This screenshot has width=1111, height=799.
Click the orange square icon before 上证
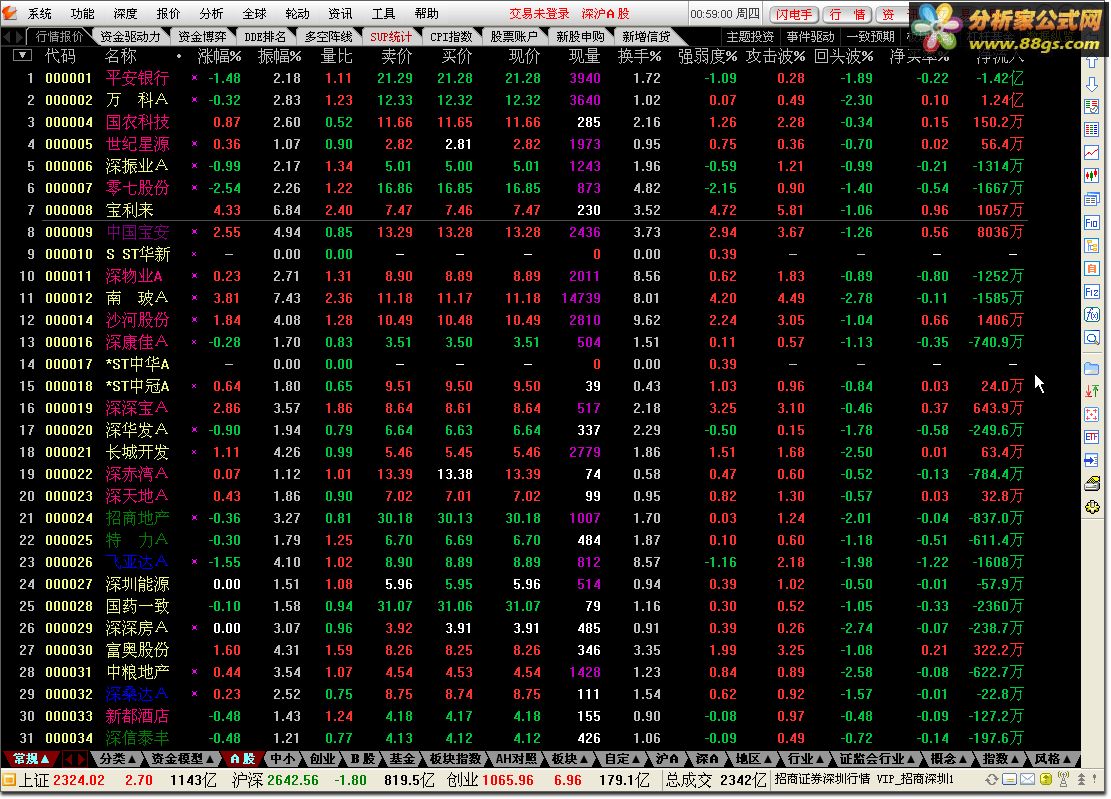point(9,781)
